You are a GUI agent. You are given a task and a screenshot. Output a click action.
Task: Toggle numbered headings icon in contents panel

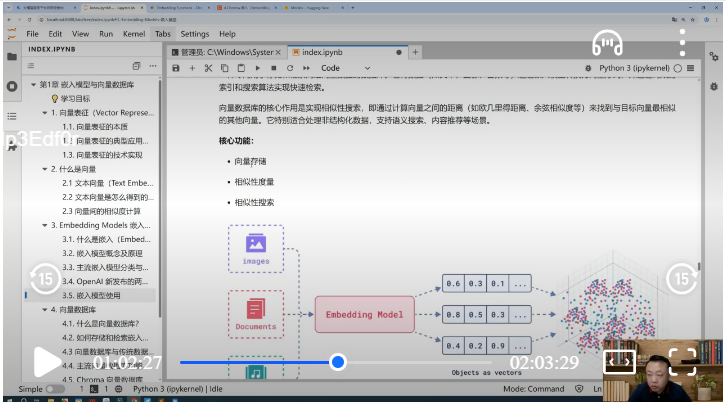pos(31,66)
